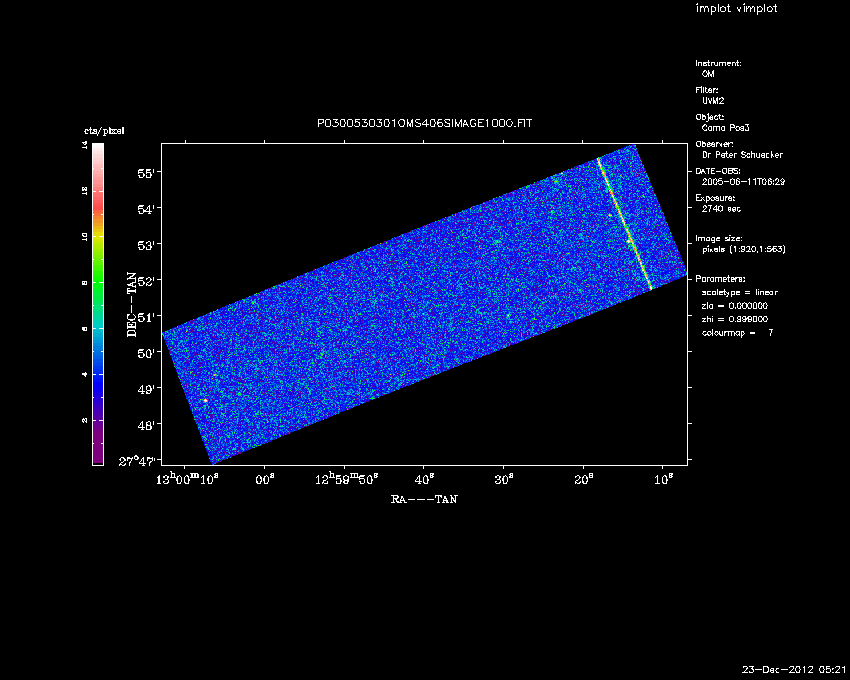The width and height of the screenshot is (850, 680).
Task: Click the exposure value '2740 sec'
Action: 721,209
